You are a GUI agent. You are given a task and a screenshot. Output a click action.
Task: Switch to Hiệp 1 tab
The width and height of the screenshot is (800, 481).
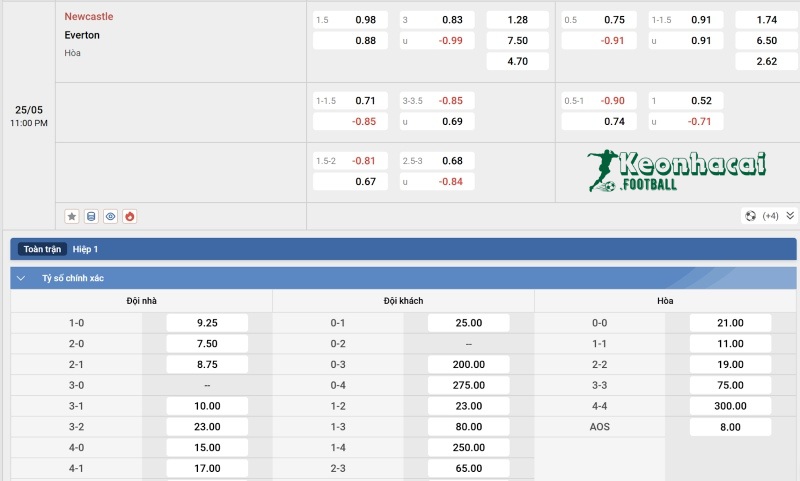tap(85, 249)
